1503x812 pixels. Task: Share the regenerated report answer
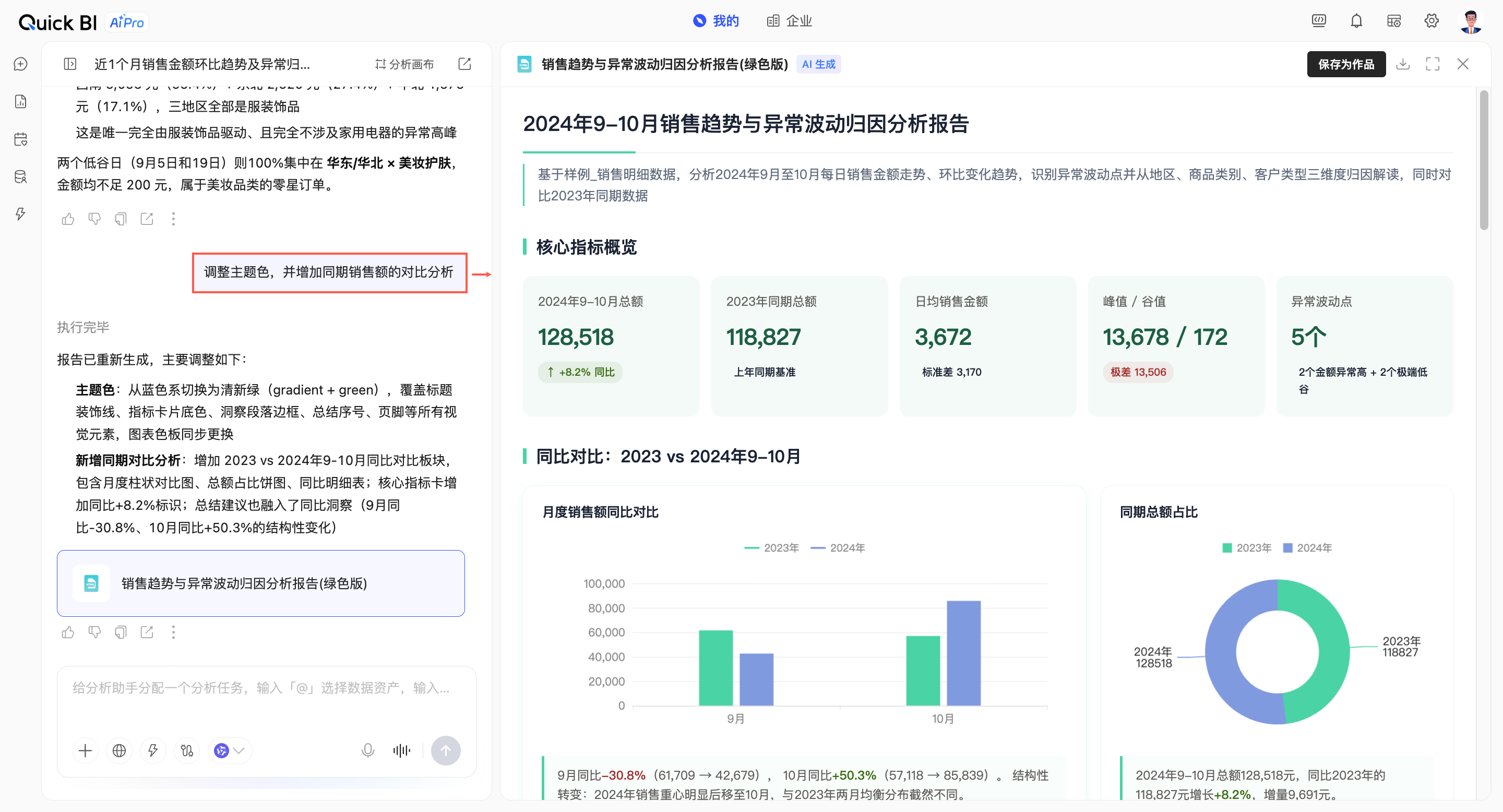[147, 632]
